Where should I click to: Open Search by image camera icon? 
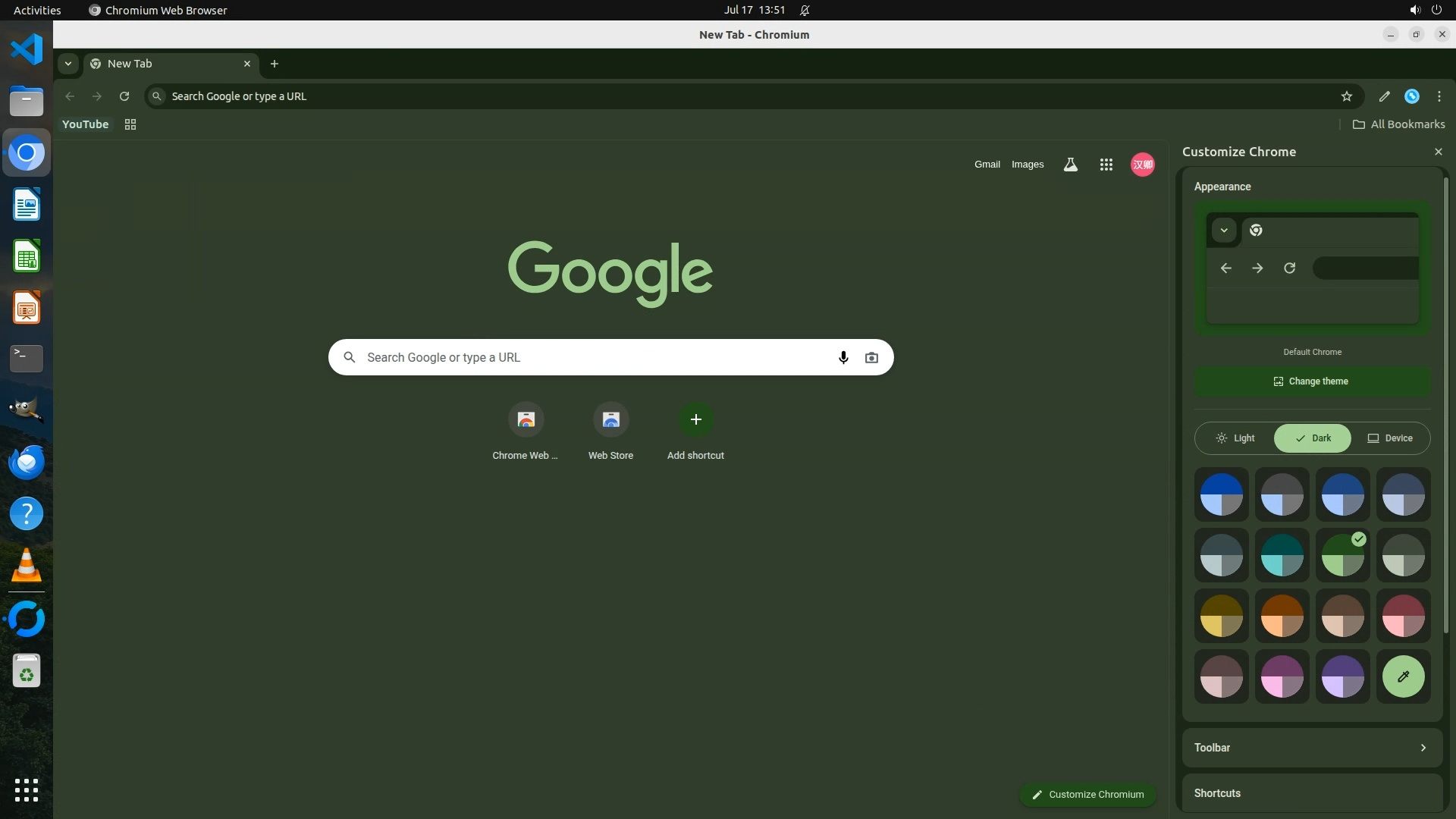pyautogui.click(x=871, y=357)
